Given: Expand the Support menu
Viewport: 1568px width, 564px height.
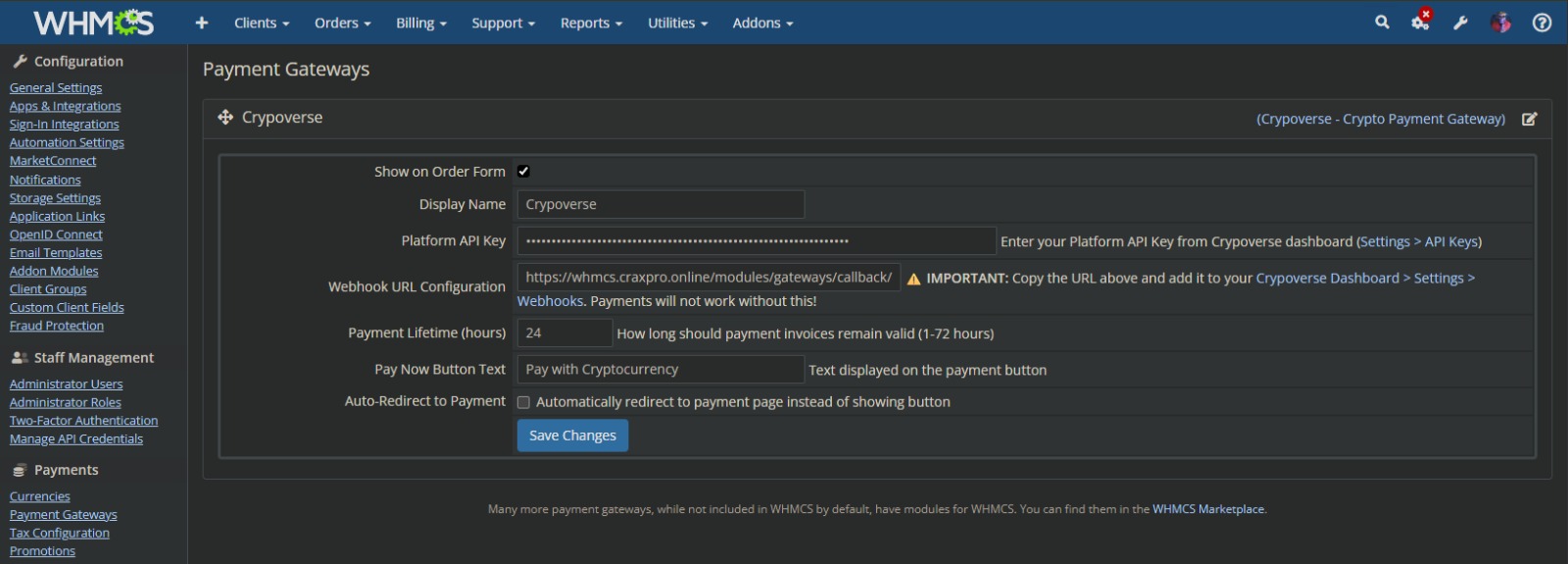Looking at the screenshot, I should (503, 23).
